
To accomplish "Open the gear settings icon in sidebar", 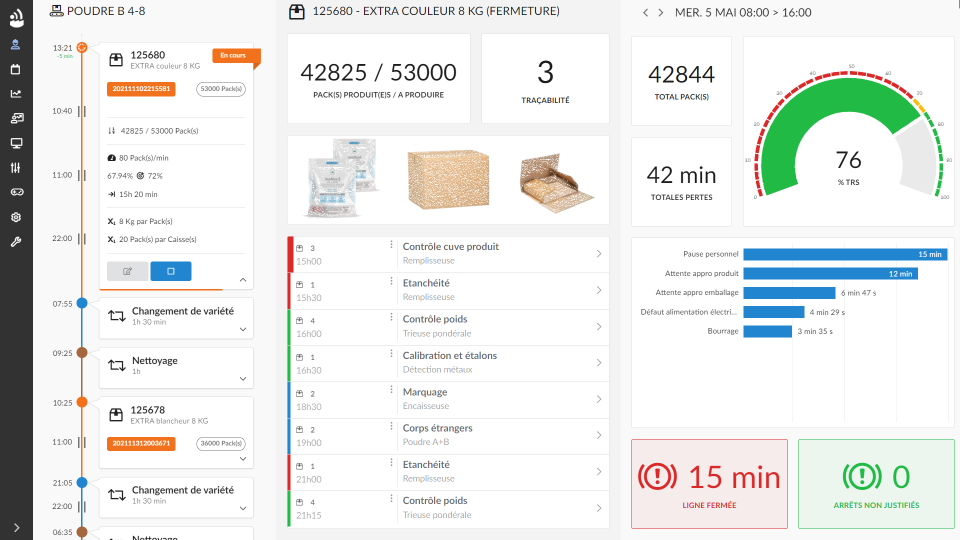I will [x=15, y=216].
